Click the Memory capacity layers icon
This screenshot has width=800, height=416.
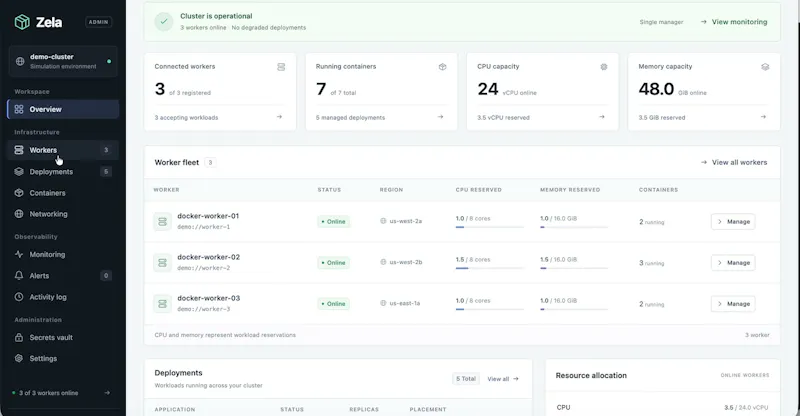(x=765, y=67)
